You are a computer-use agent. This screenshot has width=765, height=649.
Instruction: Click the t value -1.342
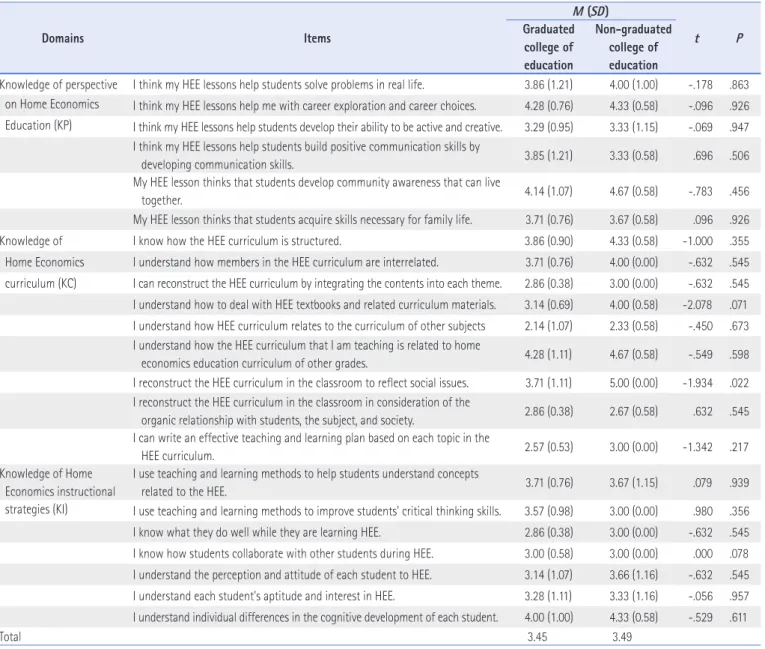[698, 447]
